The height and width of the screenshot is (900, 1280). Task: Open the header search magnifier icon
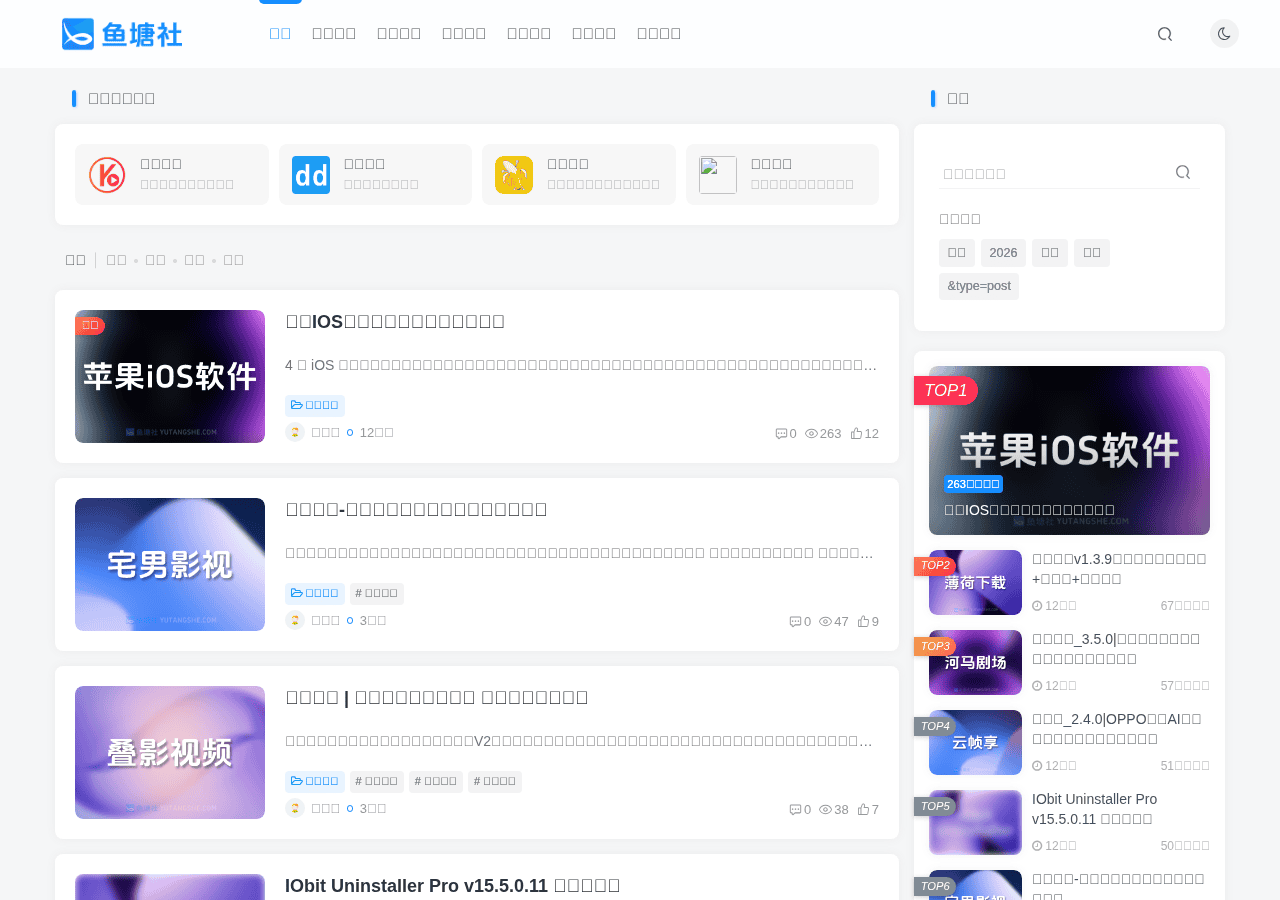(1164, 34)
